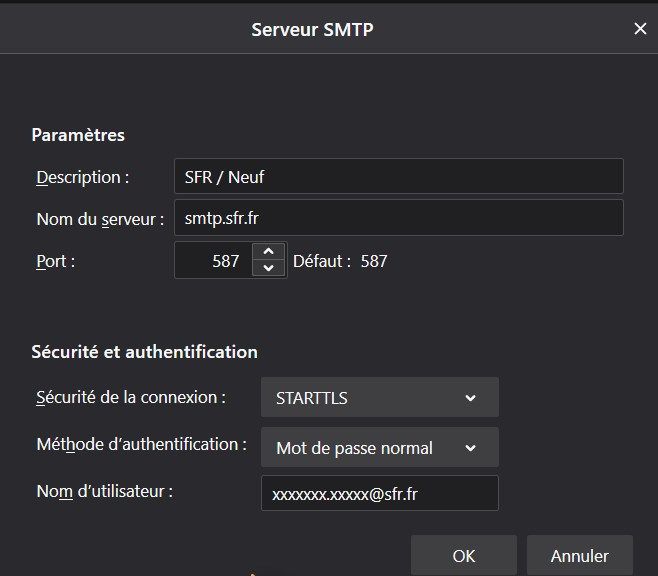Viewport: 658px width, 576px height.
Task: Click the Serveur SMTP title bar
Action: click(x=312, y=29)
